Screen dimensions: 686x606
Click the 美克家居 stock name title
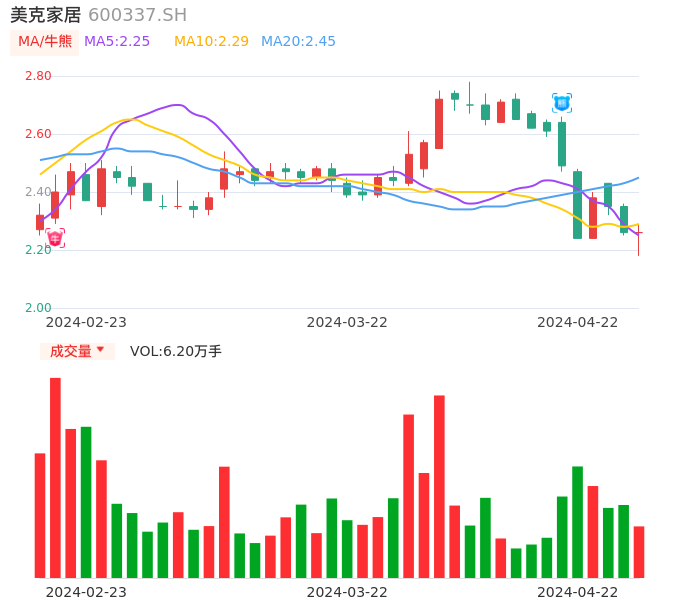click(x=46, y=15)
